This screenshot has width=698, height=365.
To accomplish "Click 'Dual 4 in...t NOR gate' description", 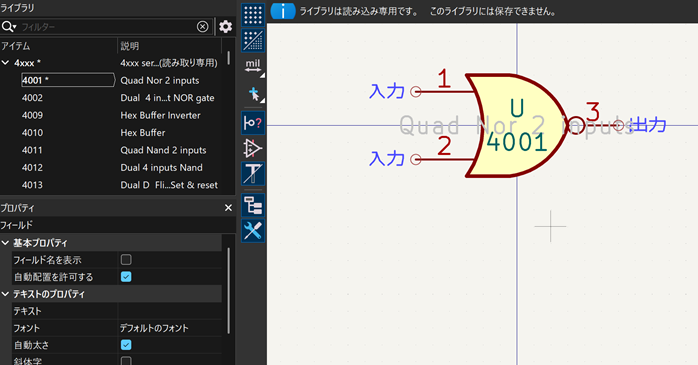I will (167, 98).
